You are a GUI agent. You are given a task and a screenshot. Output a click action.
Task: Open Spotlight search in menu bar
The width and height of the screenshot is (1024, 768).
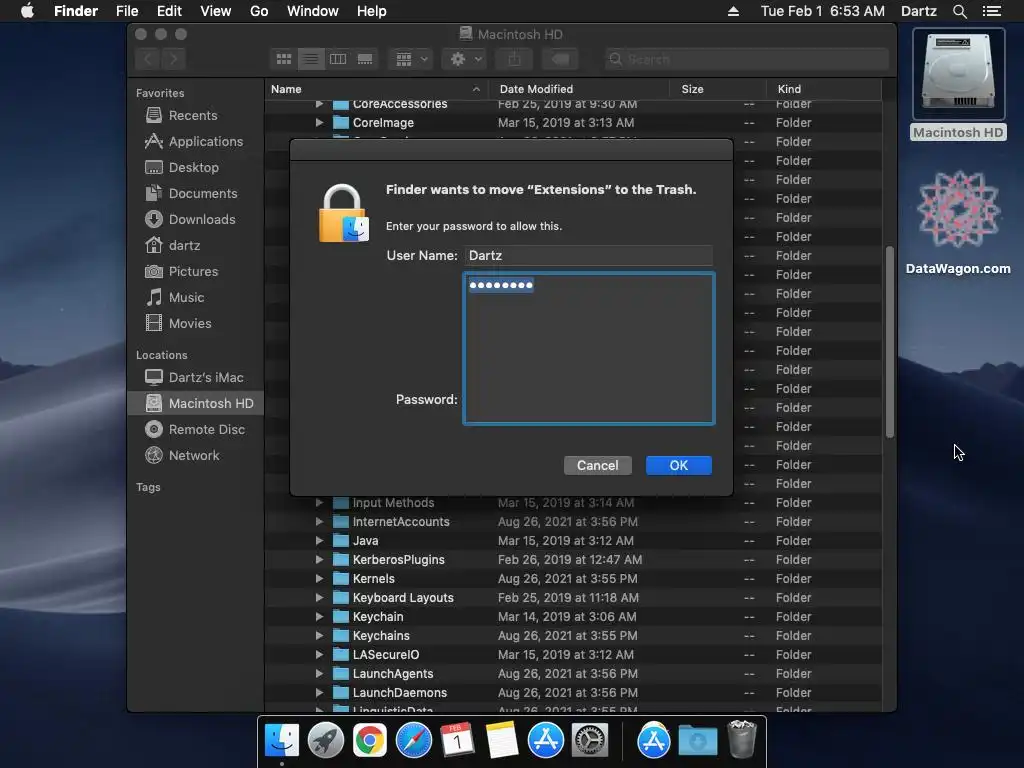pyautogui.click(x=959, y=11)
